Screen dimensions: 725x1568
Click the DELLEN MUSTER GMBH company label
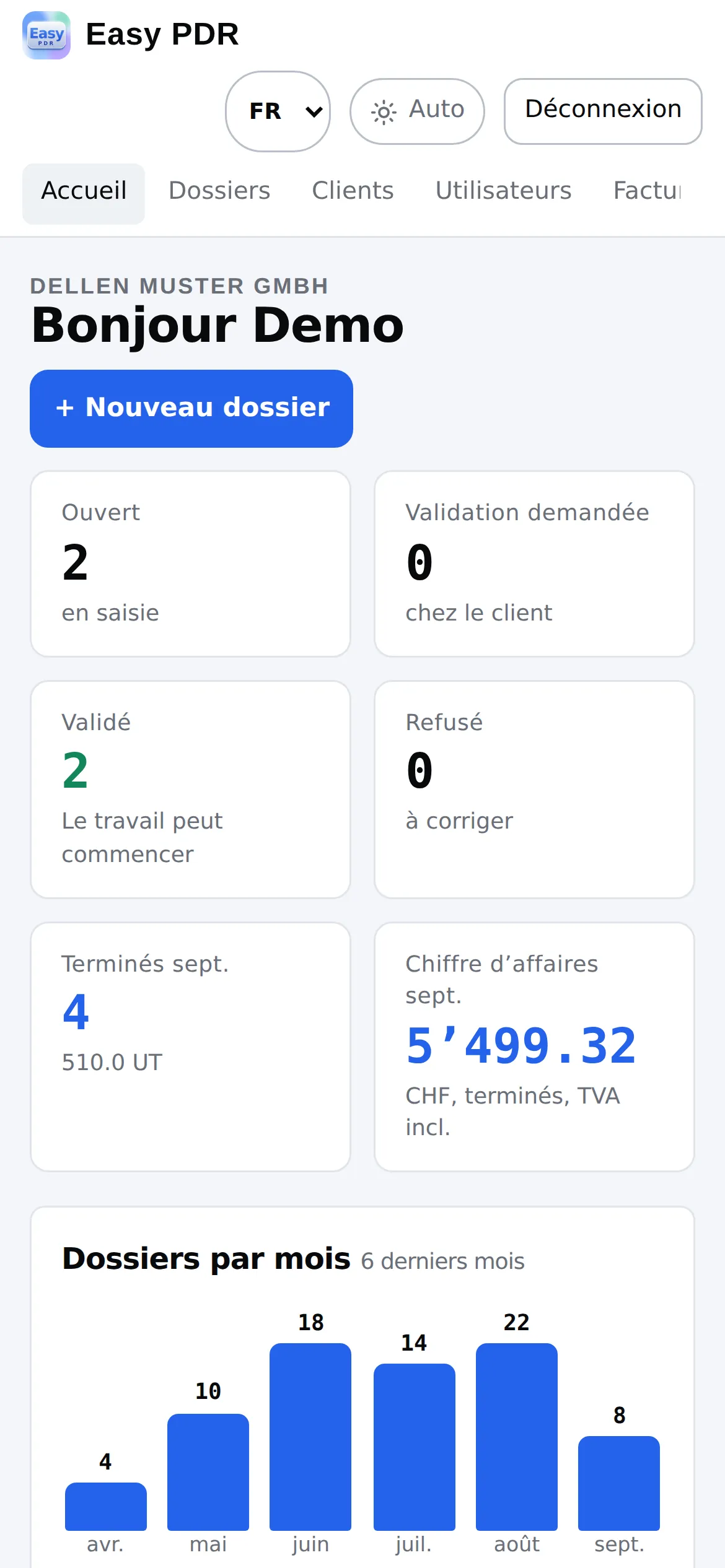[x=179, y=286]
